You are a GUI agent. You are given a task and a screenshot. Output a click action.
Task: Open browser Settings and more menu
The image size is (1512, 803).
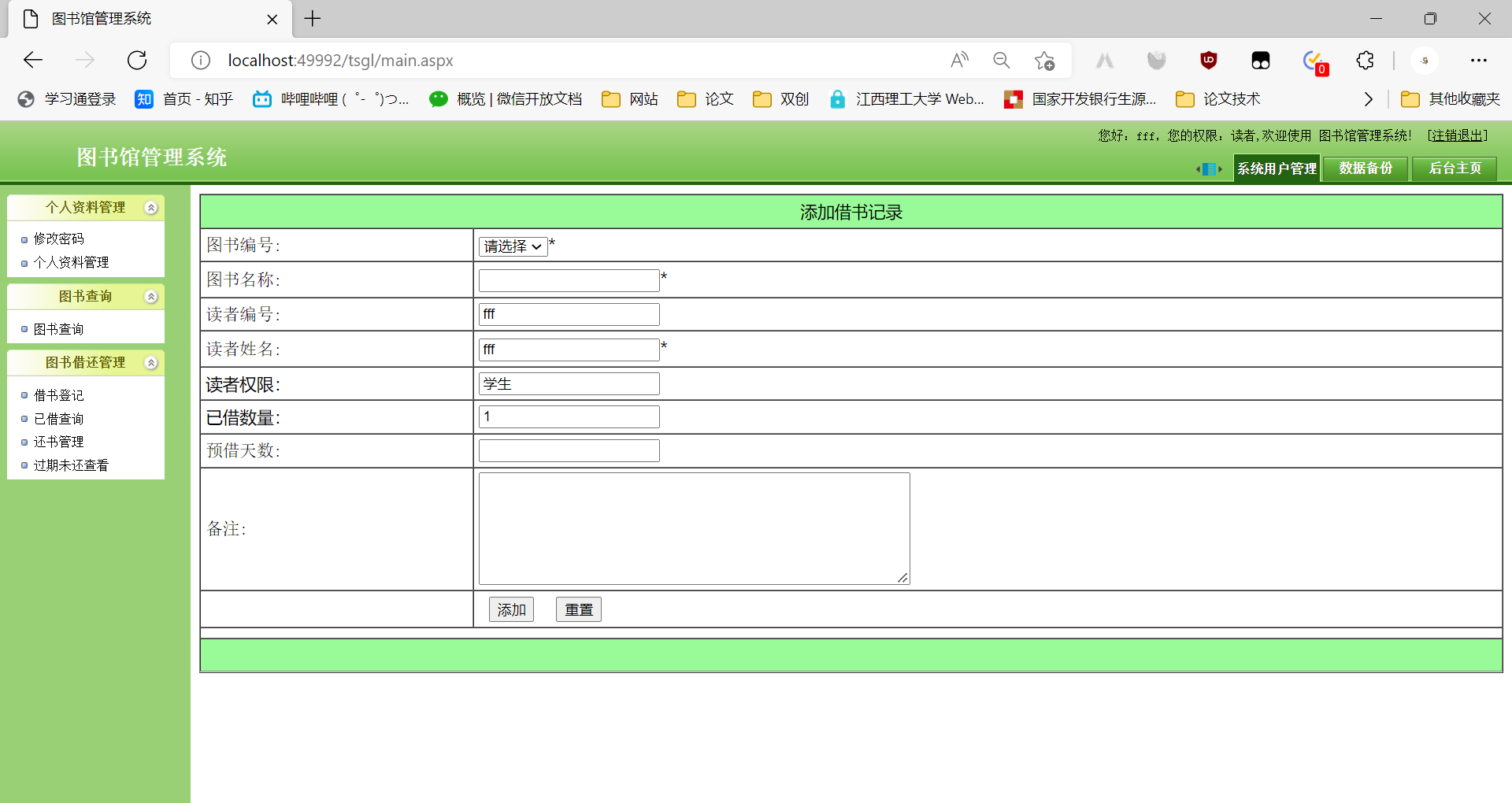pos(1478,60)
